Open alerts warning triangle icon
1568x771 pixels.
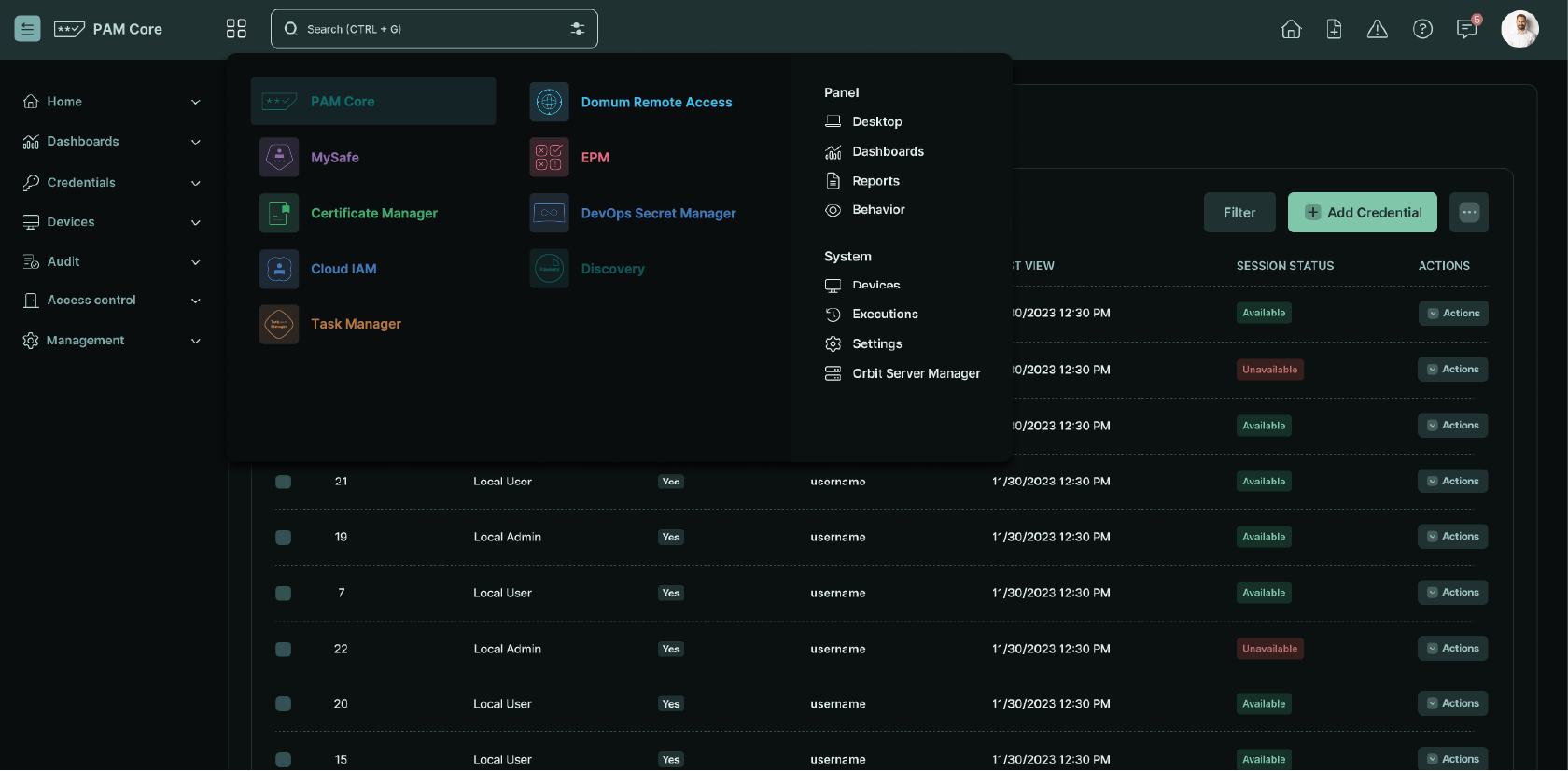point(1377,29)
